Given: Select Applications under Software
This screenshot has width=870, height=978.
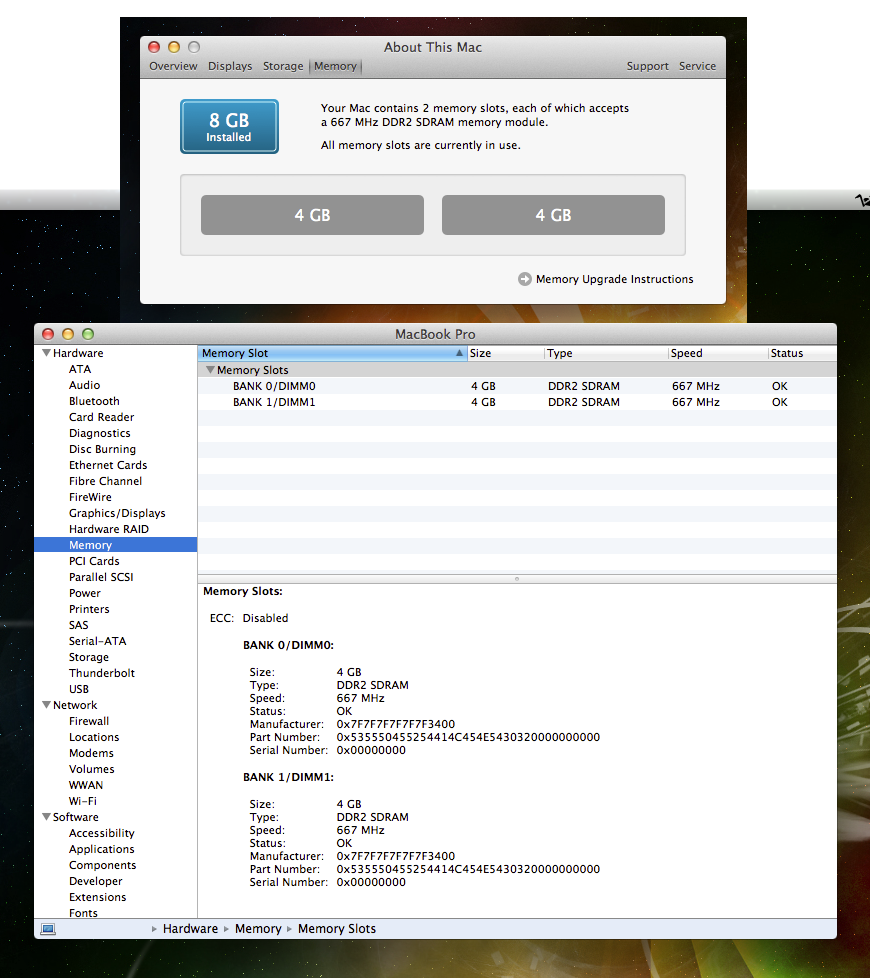Looking at the screenshot, I should pyautogui.click(x=102, y=849).
